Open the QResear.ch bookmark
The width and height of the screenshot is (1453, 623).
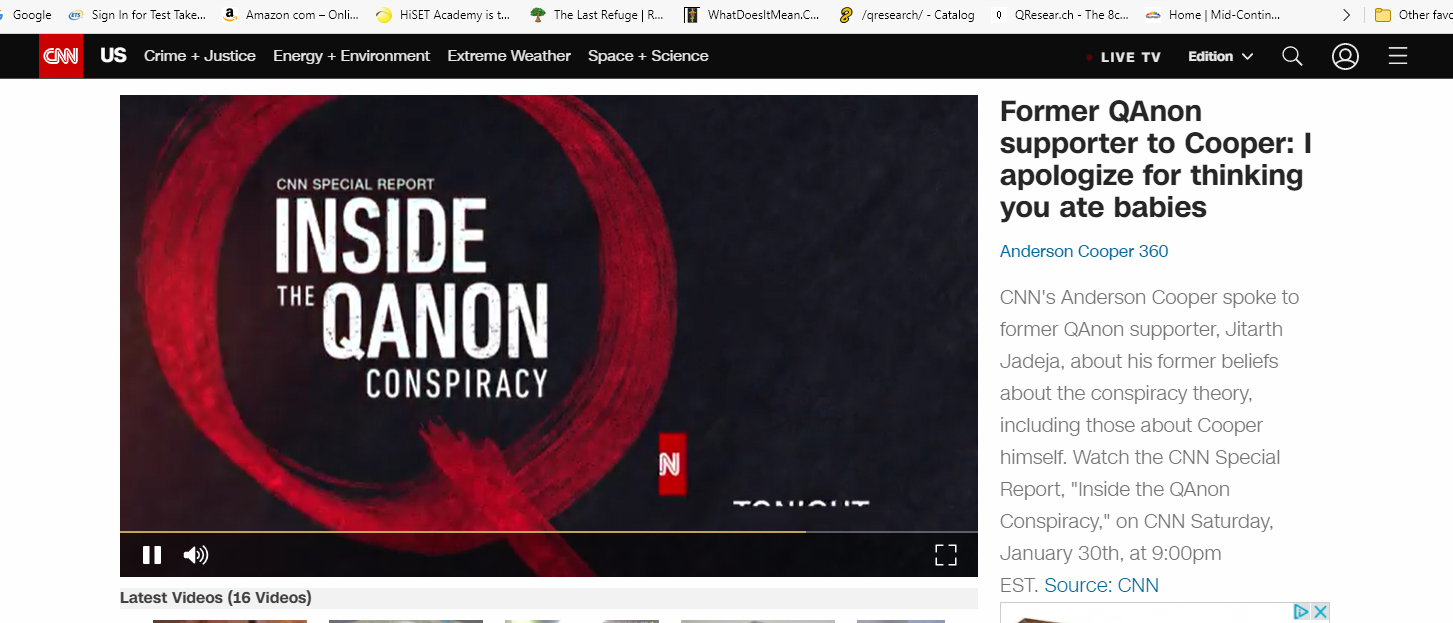(x=1061, y=15)
